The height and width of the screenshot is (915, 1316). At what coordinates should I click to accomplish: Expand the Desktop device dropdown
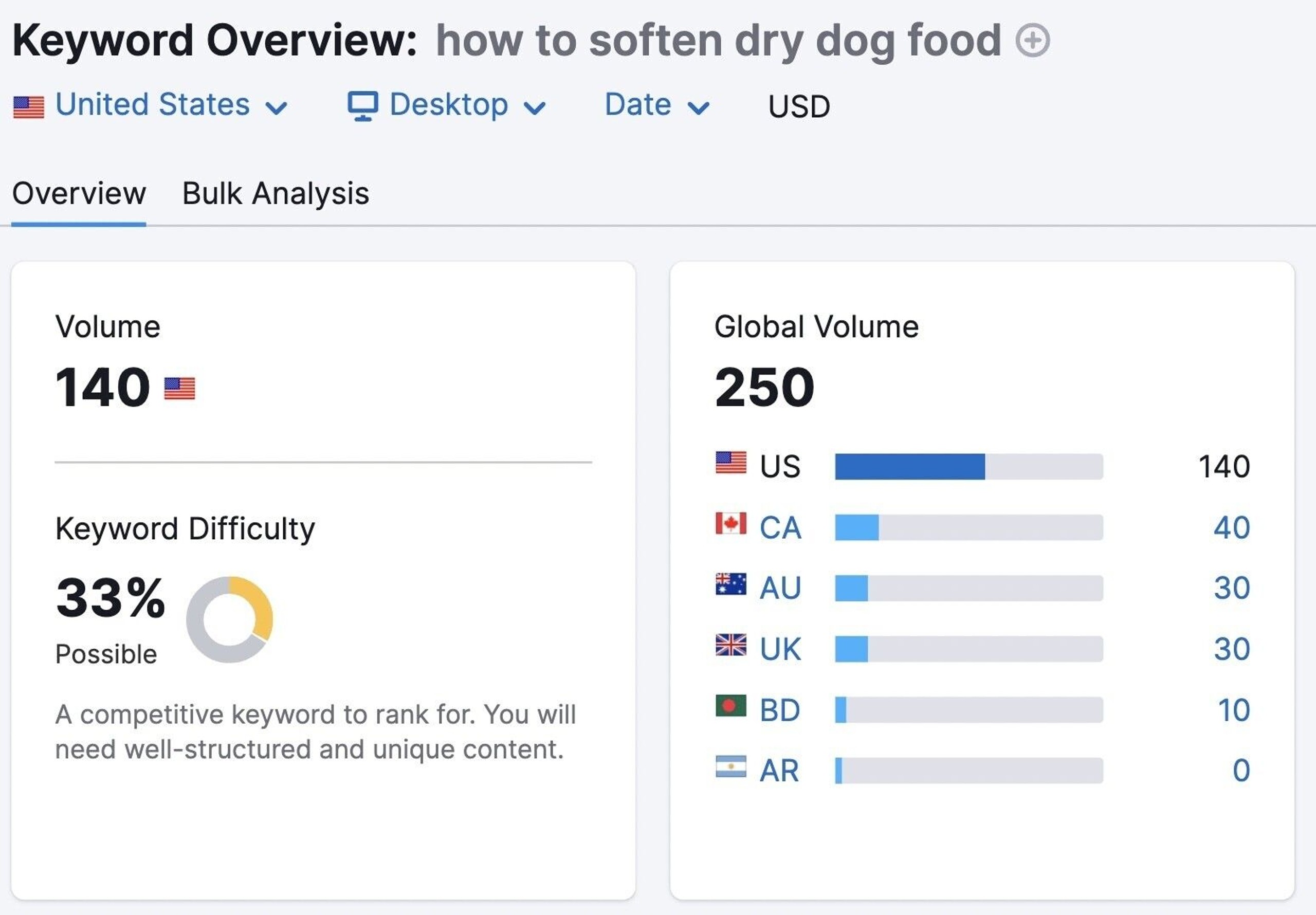click(x=448, y=105)
